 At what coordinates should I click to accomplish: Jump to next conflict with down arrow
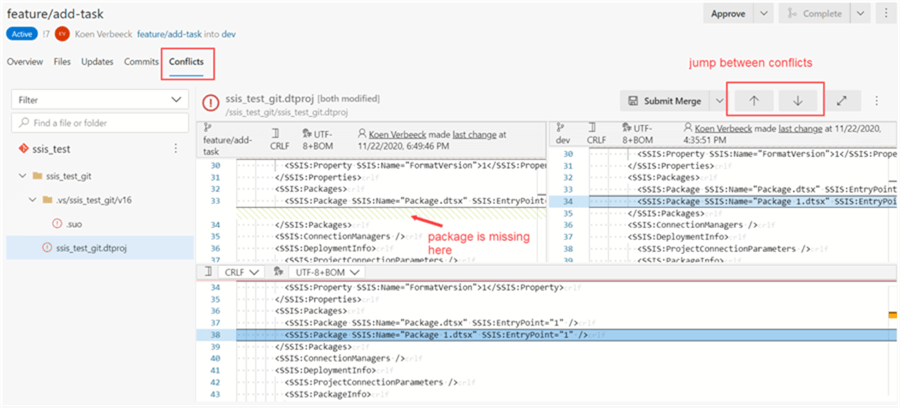pos(798,100)
